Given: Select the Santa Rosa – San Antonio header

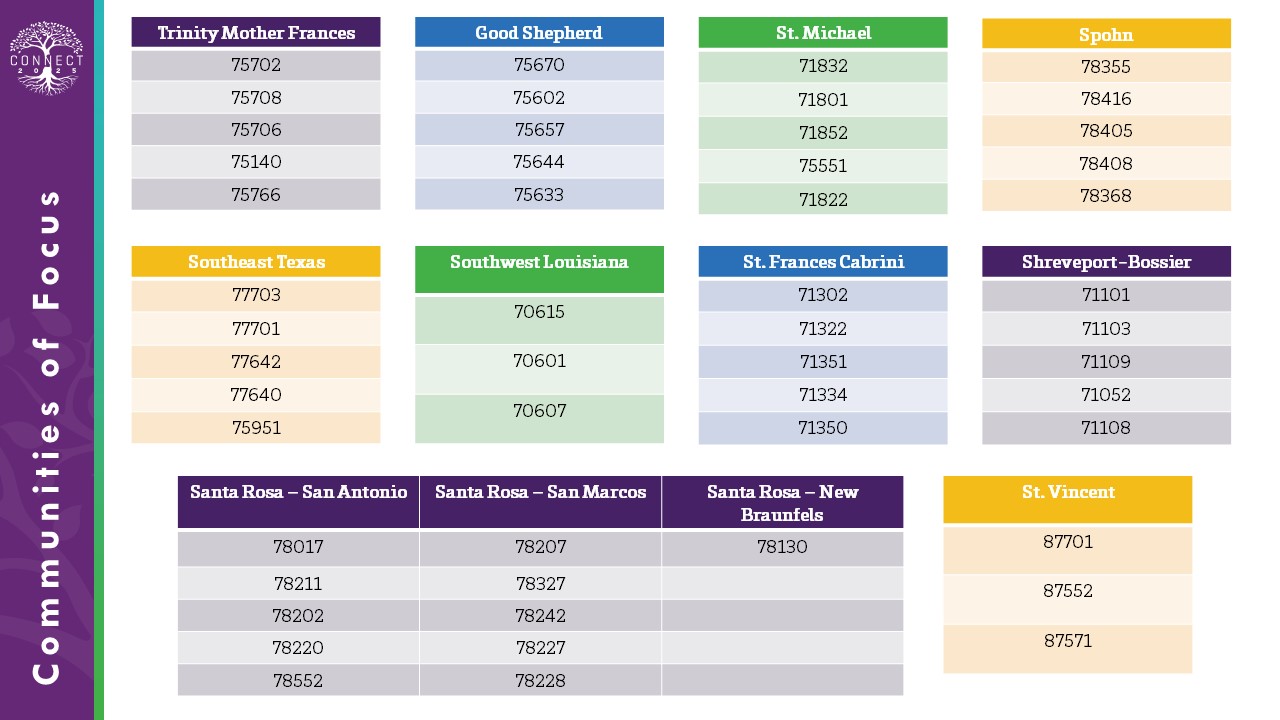Looking at the screenshot, I should click(298, 492).
